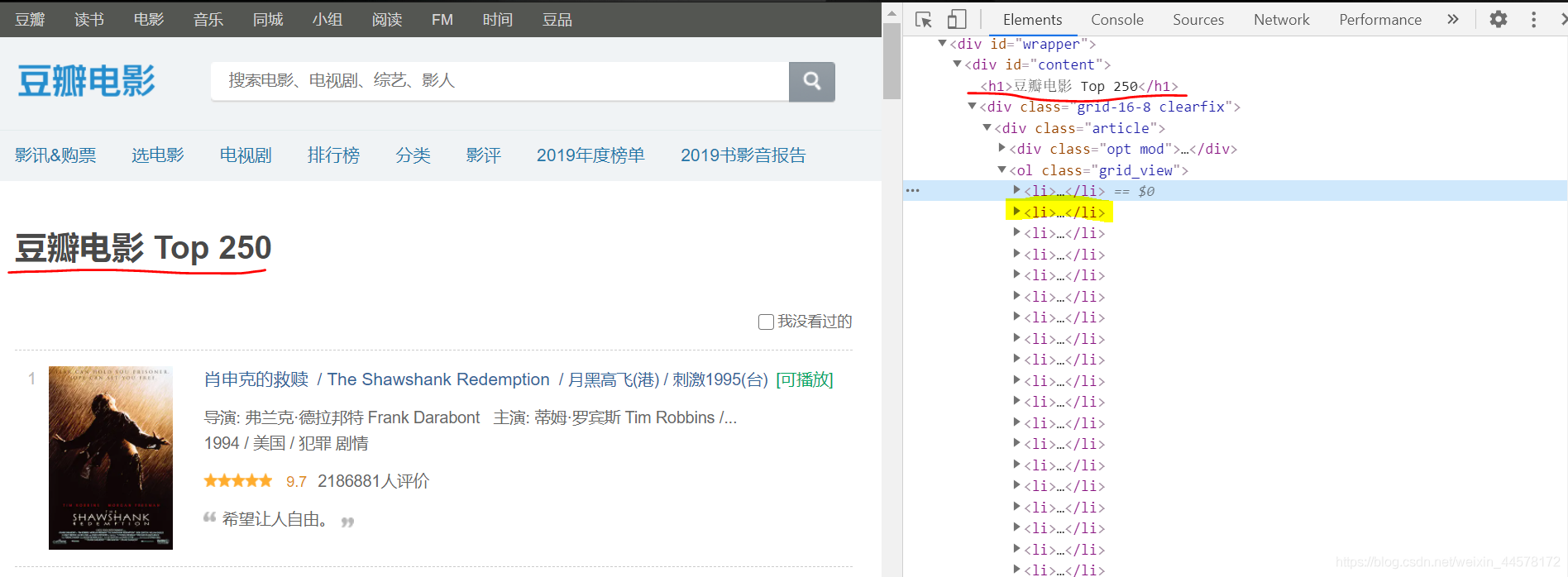Open 肖申克的救赎 movie title link
The height and width of the screenshot is (577, 1568).
point(256,379)
